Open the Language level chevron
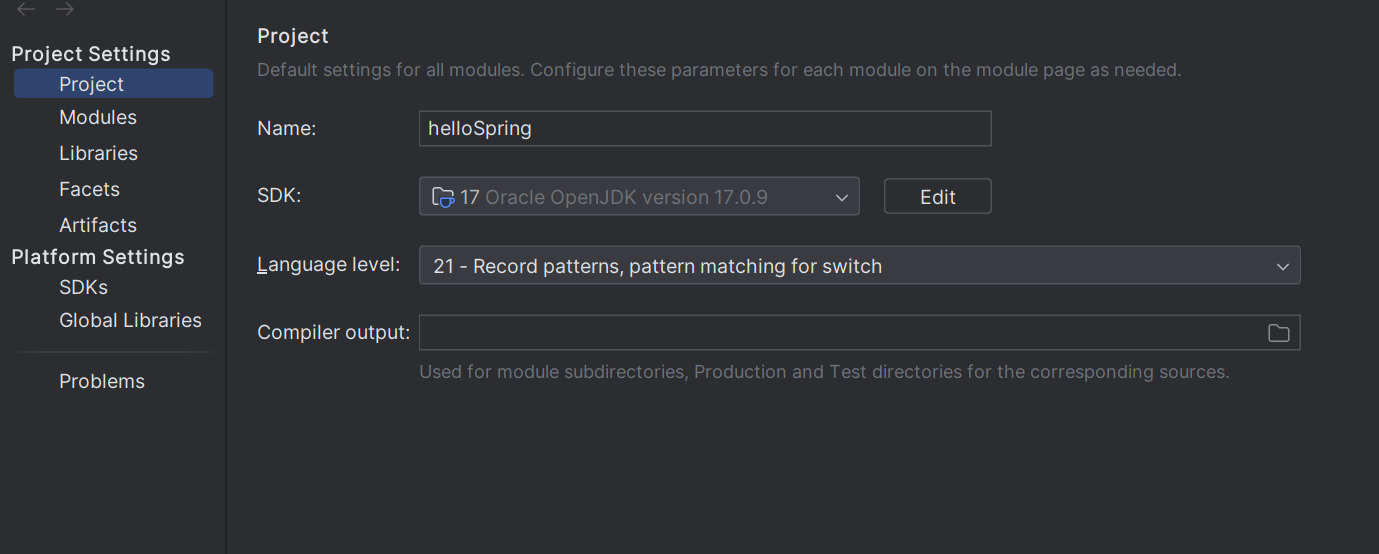The image size is (1379, 554). point(1283,267)
